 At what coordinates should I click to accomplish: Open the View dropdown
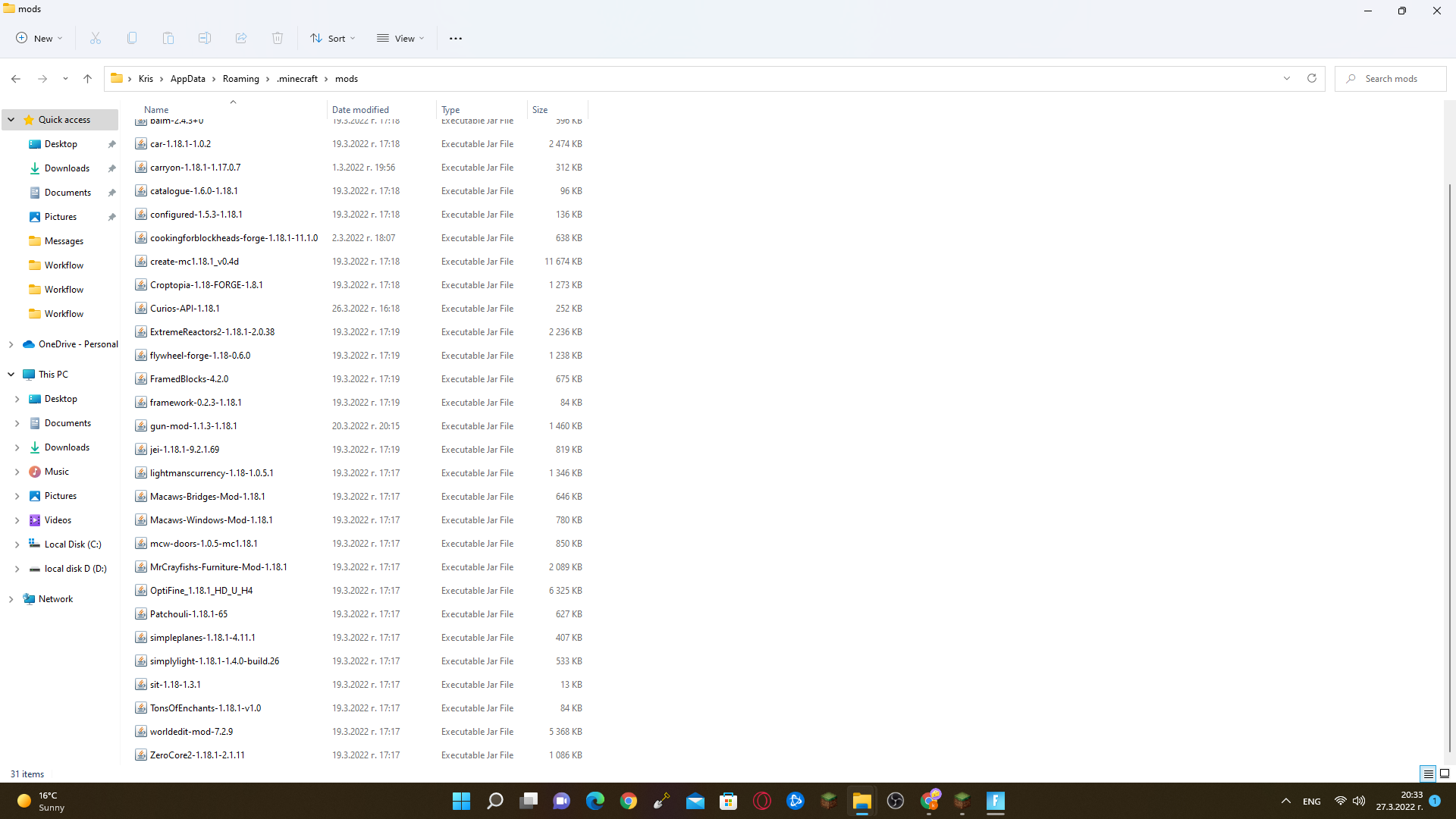click(400, 38)
